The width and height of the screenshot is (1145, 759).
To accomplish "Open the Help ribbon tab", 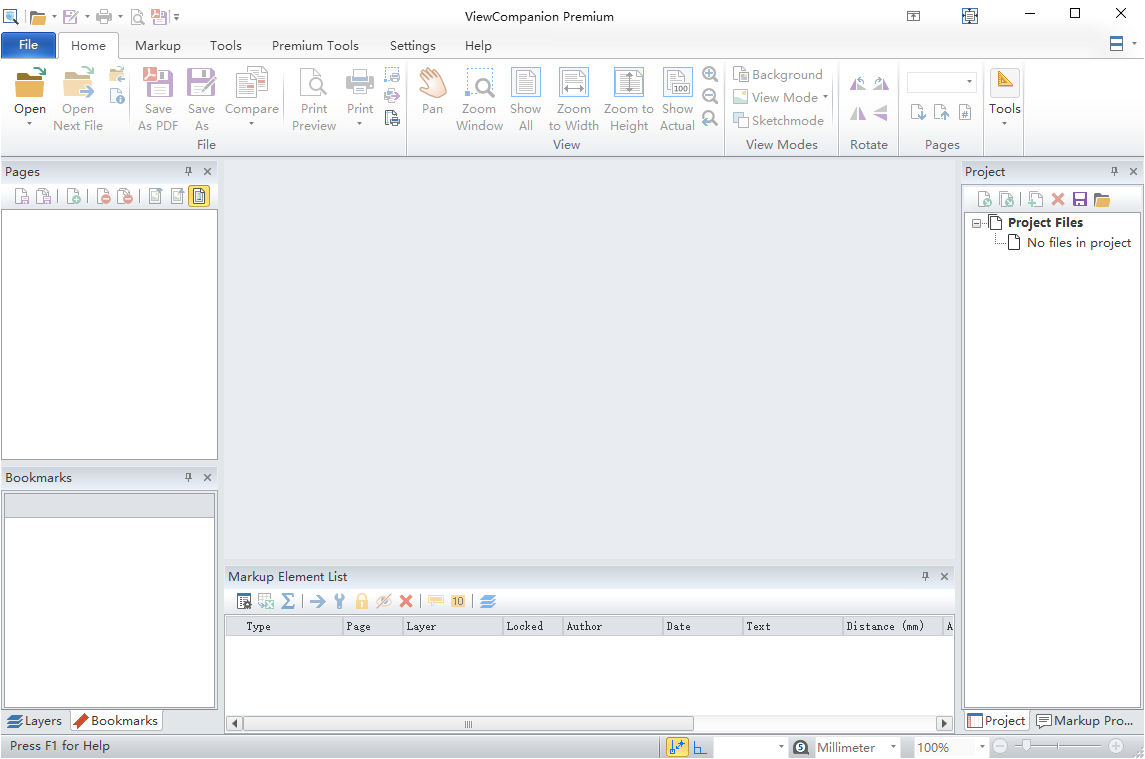I will 478,45.
